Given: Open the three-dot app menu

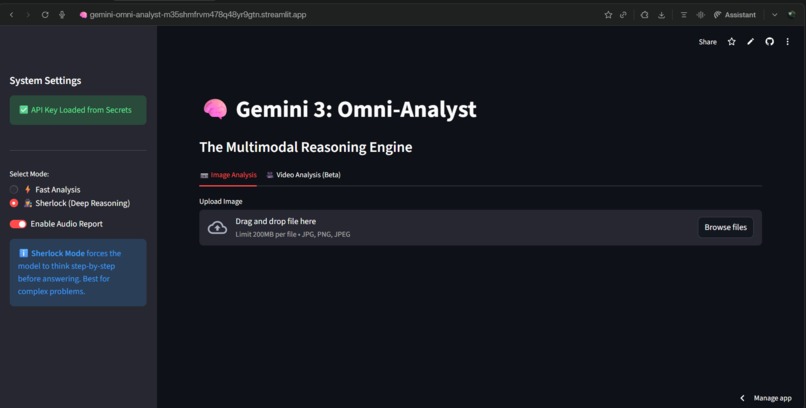Looking at the screenshot, I should [x=787, y=42].
